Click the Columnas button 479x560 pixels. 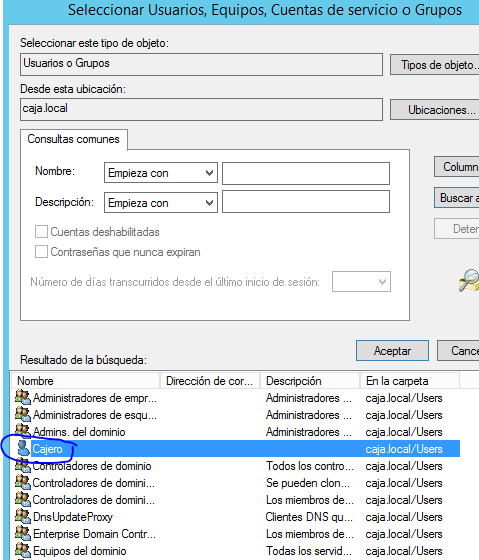(456, 166)
